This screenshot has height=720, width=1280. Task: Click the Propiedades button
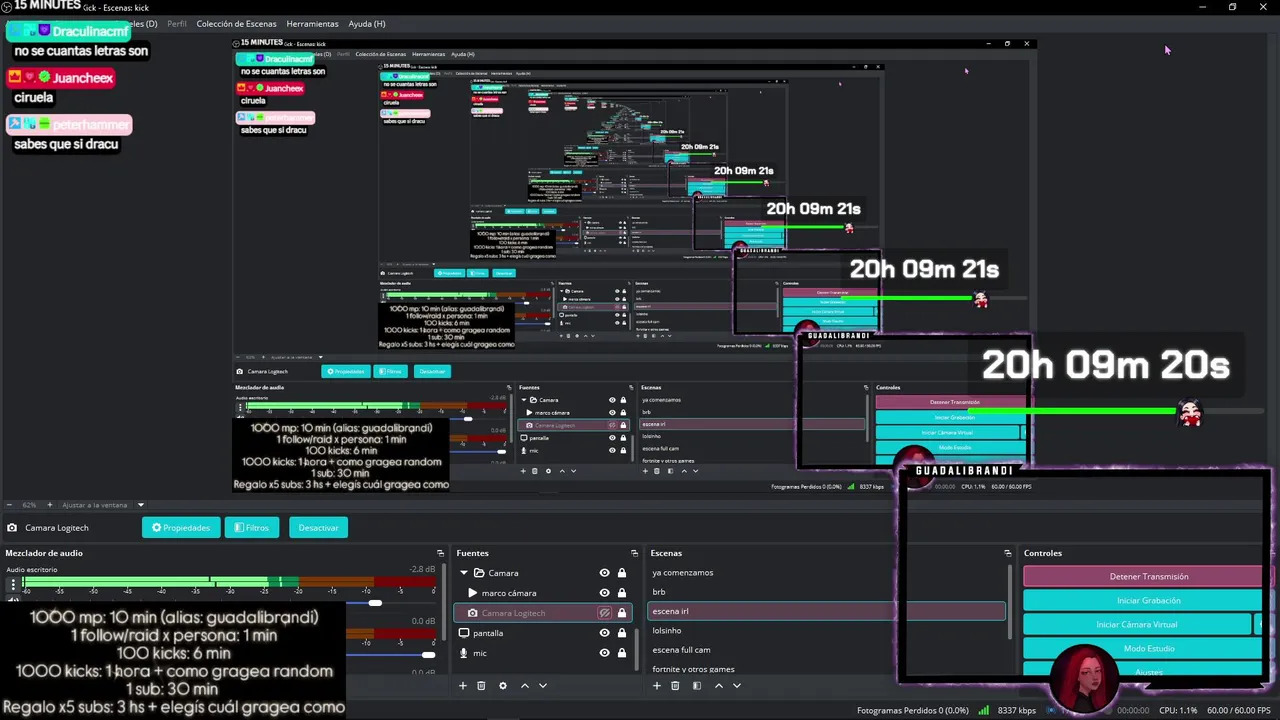pyautogui.click(x=181, y=528)
